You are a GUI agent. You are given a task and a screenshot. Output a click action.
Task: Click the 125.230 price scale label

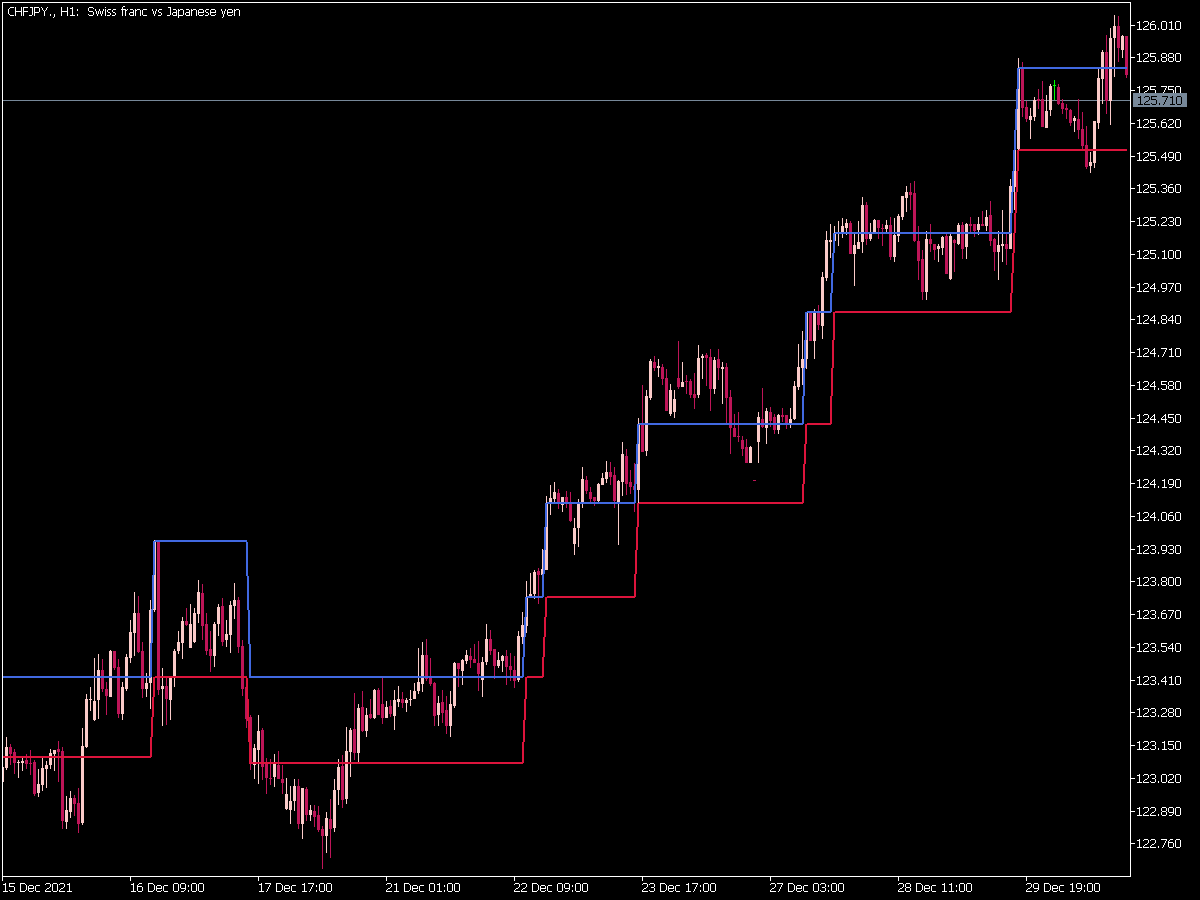[x=1160, y=221]
